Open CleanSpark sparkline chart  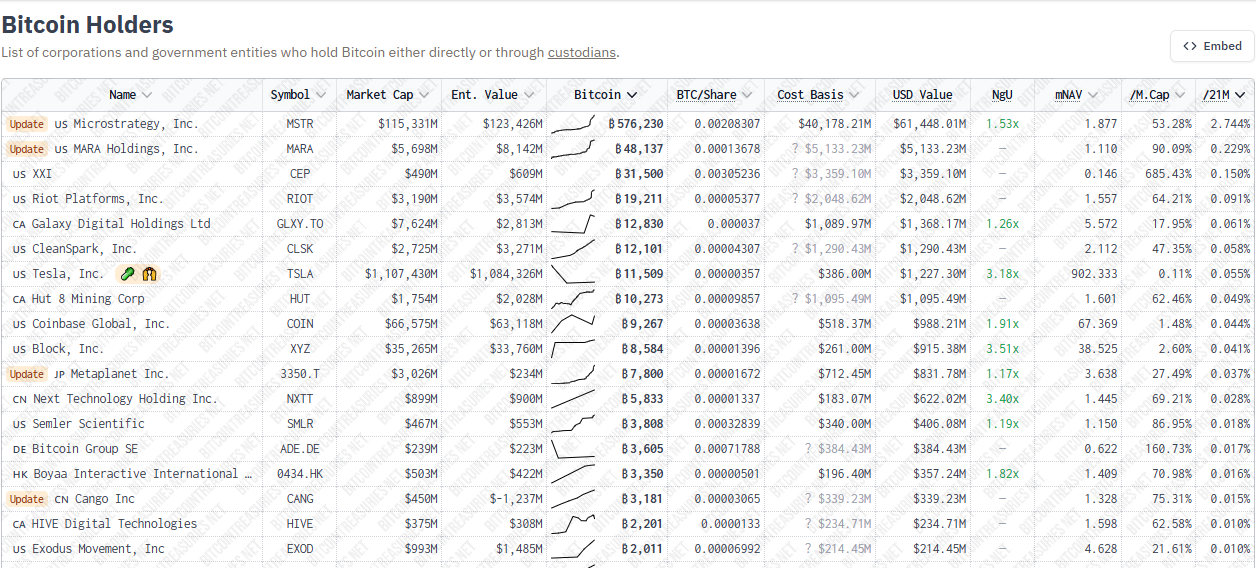[573, 249]
